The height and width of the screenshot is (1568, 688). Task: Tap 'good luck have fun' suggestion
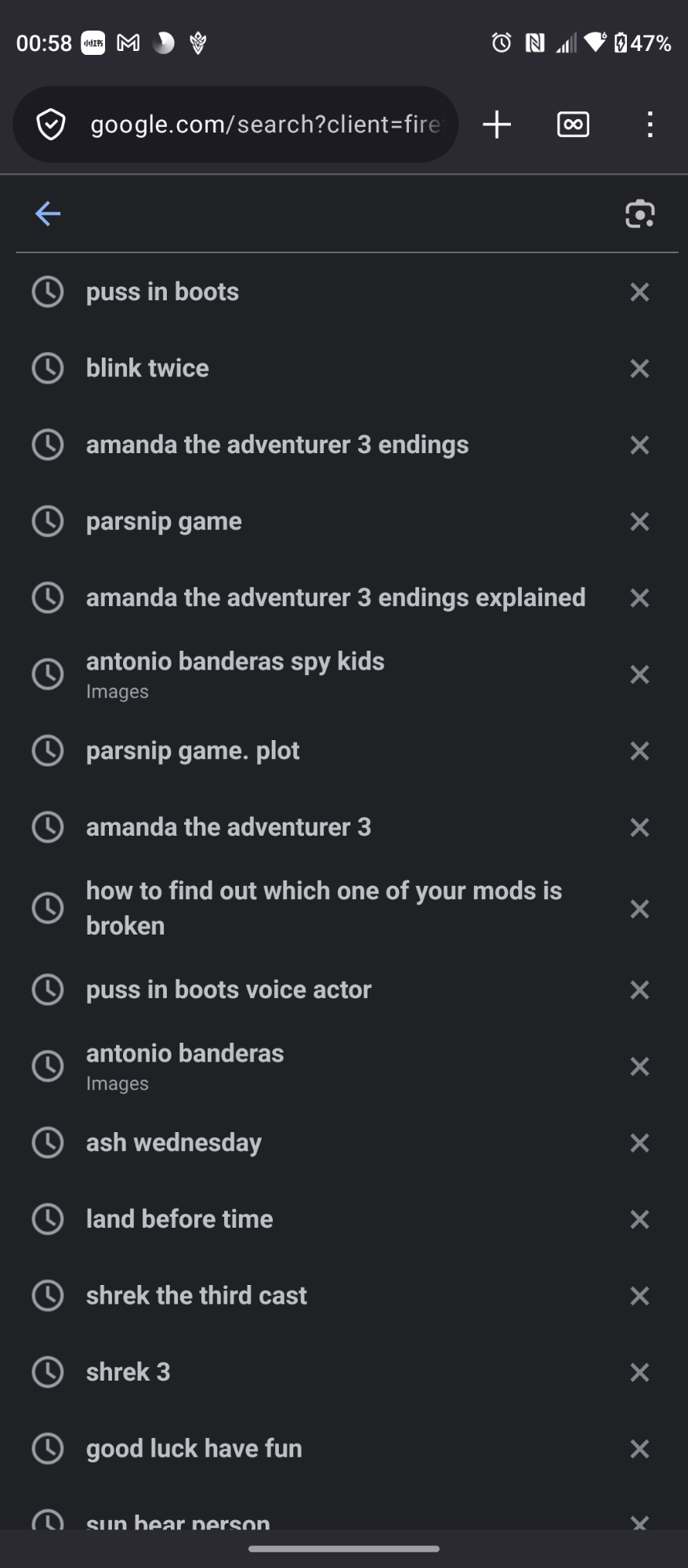pyautogui.click(x=194, y=1448)
